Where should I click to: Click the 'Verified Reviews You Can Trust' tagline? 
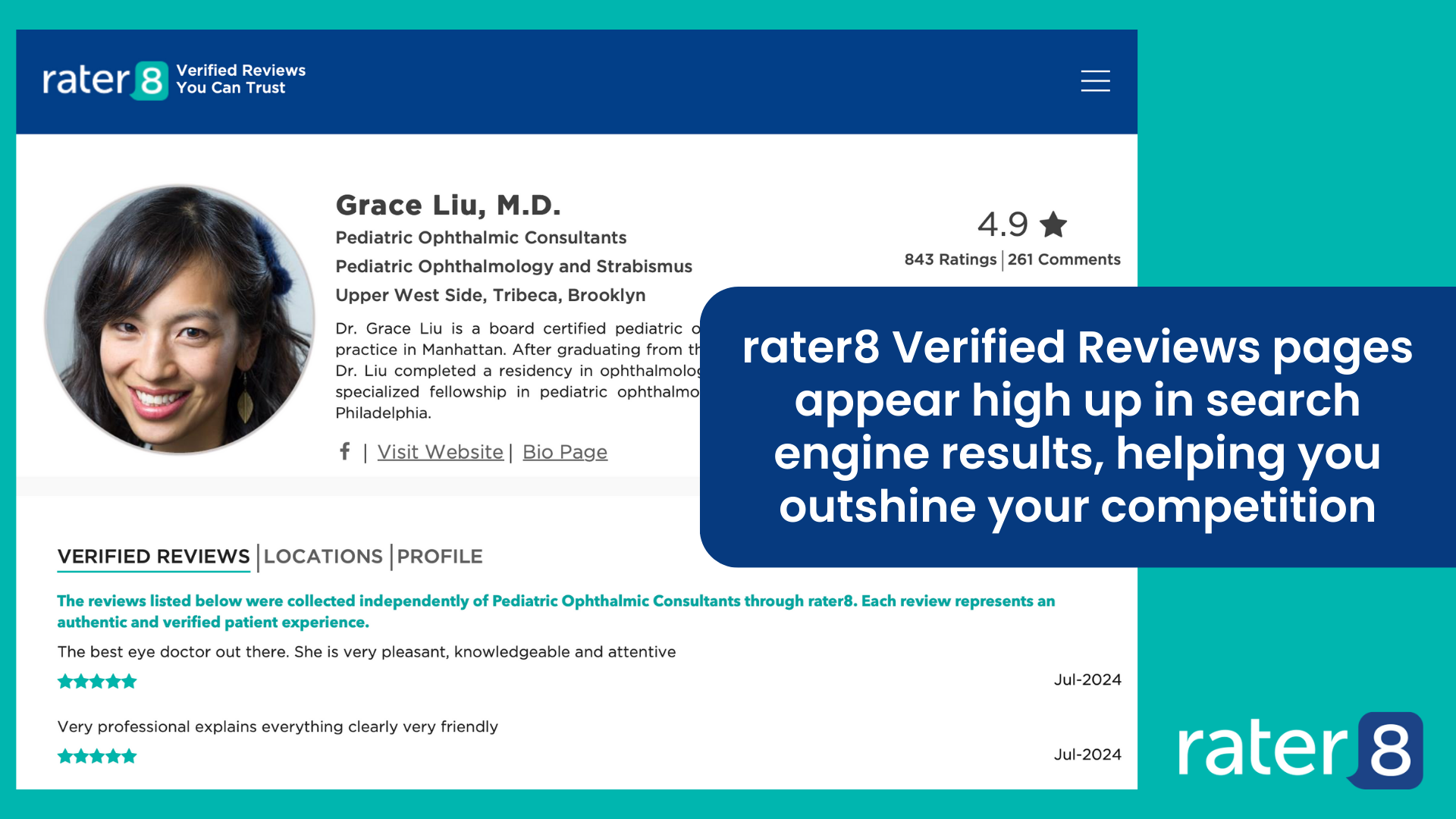pos(241,79)
